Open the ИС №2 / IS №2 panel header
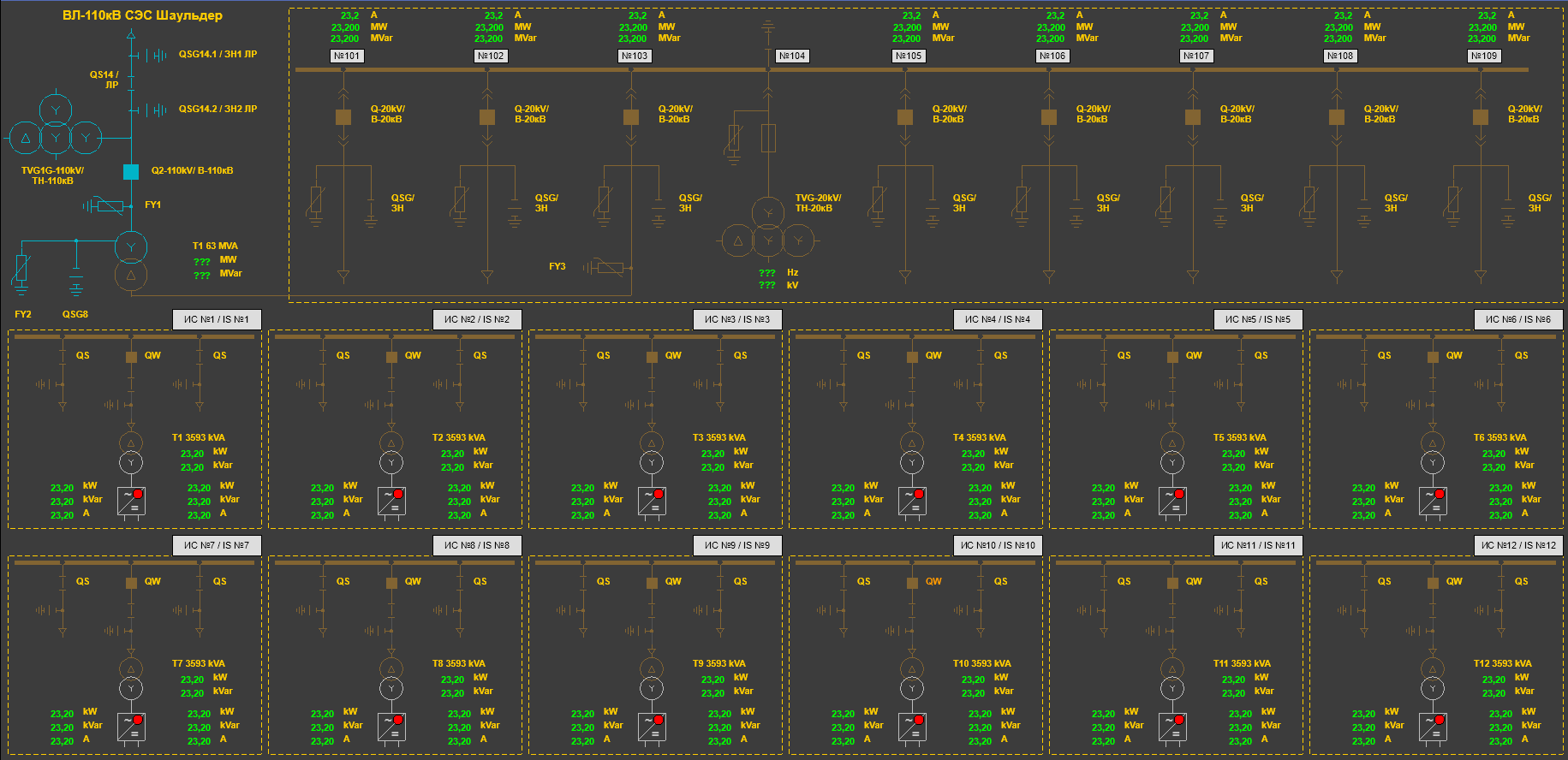This screenshot has height=760, width=1568. 477,319
